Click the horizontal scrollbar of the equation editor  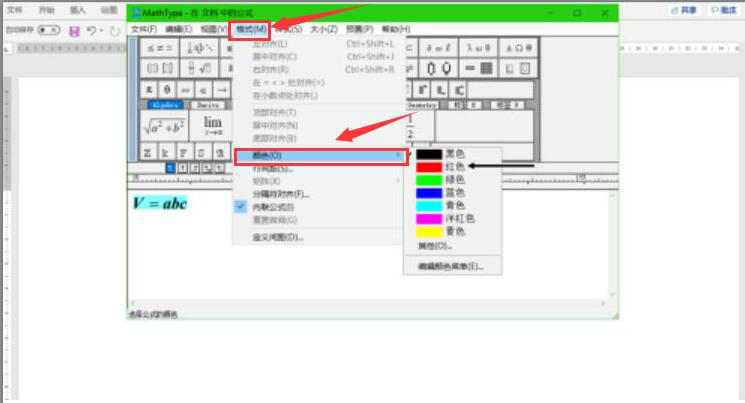tap(368, 303)
